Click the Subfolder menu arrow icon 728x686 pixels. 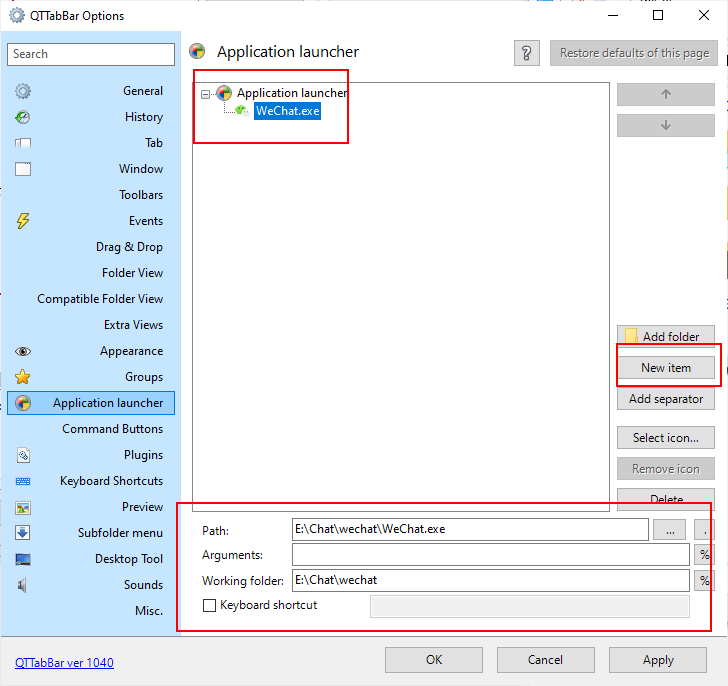pos(23,533)
